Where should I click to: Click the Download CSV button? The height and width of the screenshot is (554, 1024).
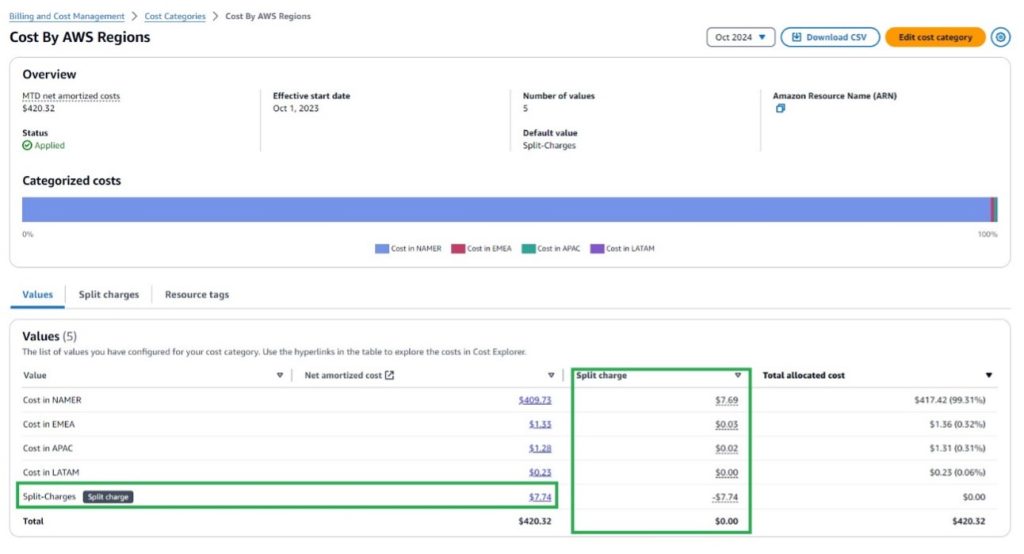[x=830, y=37]
